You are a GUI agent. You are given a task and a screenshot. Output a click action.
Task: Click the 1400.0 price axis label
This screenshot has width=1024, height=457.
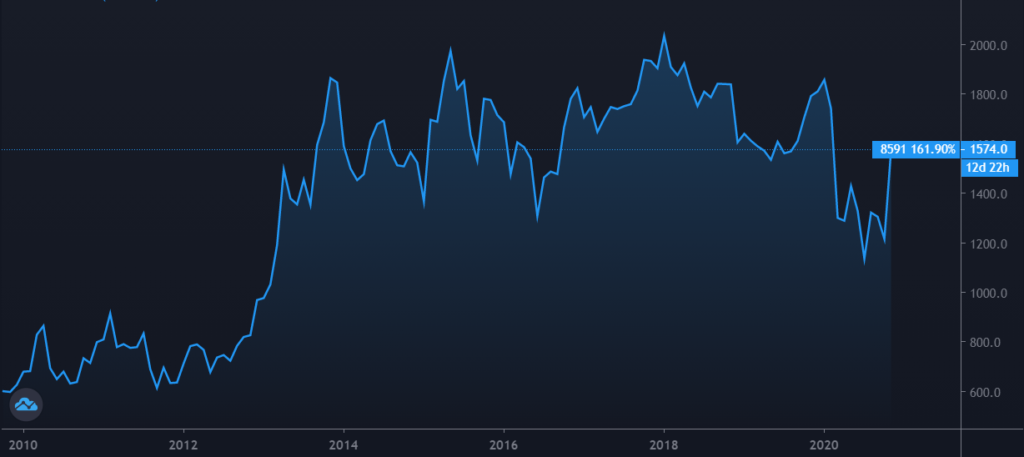click(987, 195)
